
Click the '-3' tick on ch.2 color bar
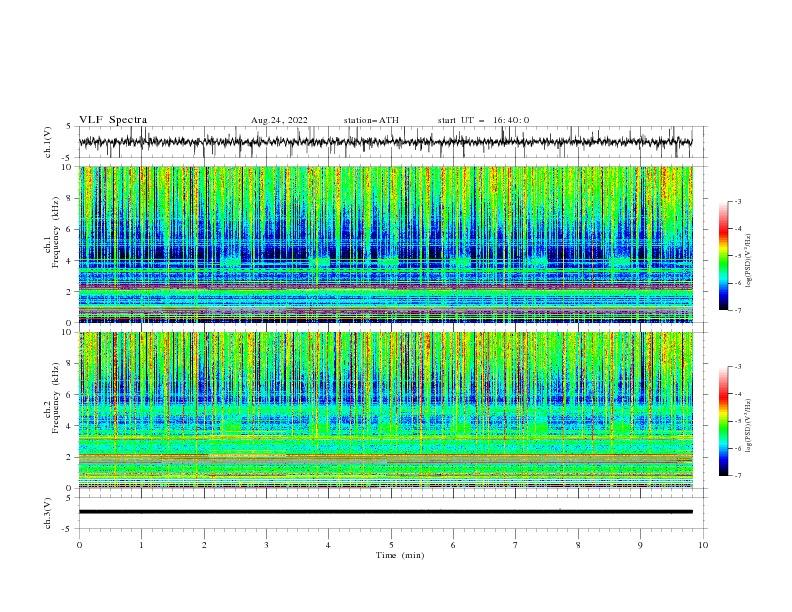pos(738,367)
